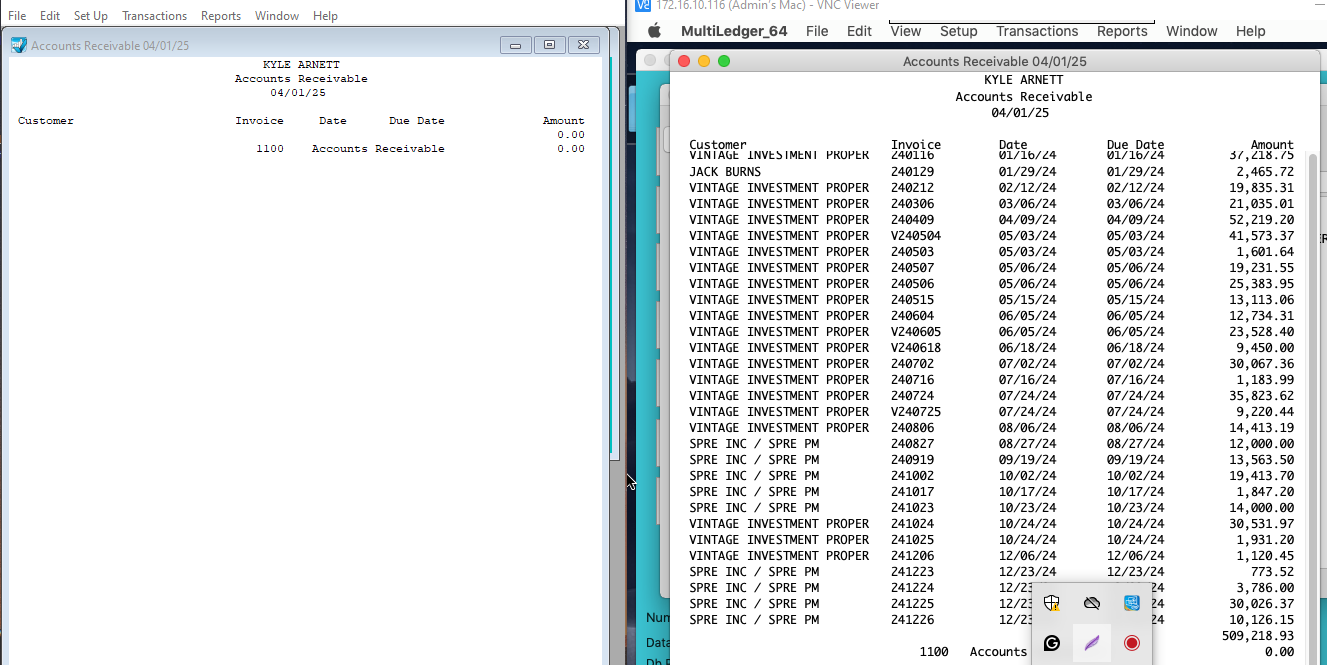Image resolution: width=1327 pixels, height=665 pixels.
Task: Open the Set Up menu in the left window
Action: tap(91, 16)
